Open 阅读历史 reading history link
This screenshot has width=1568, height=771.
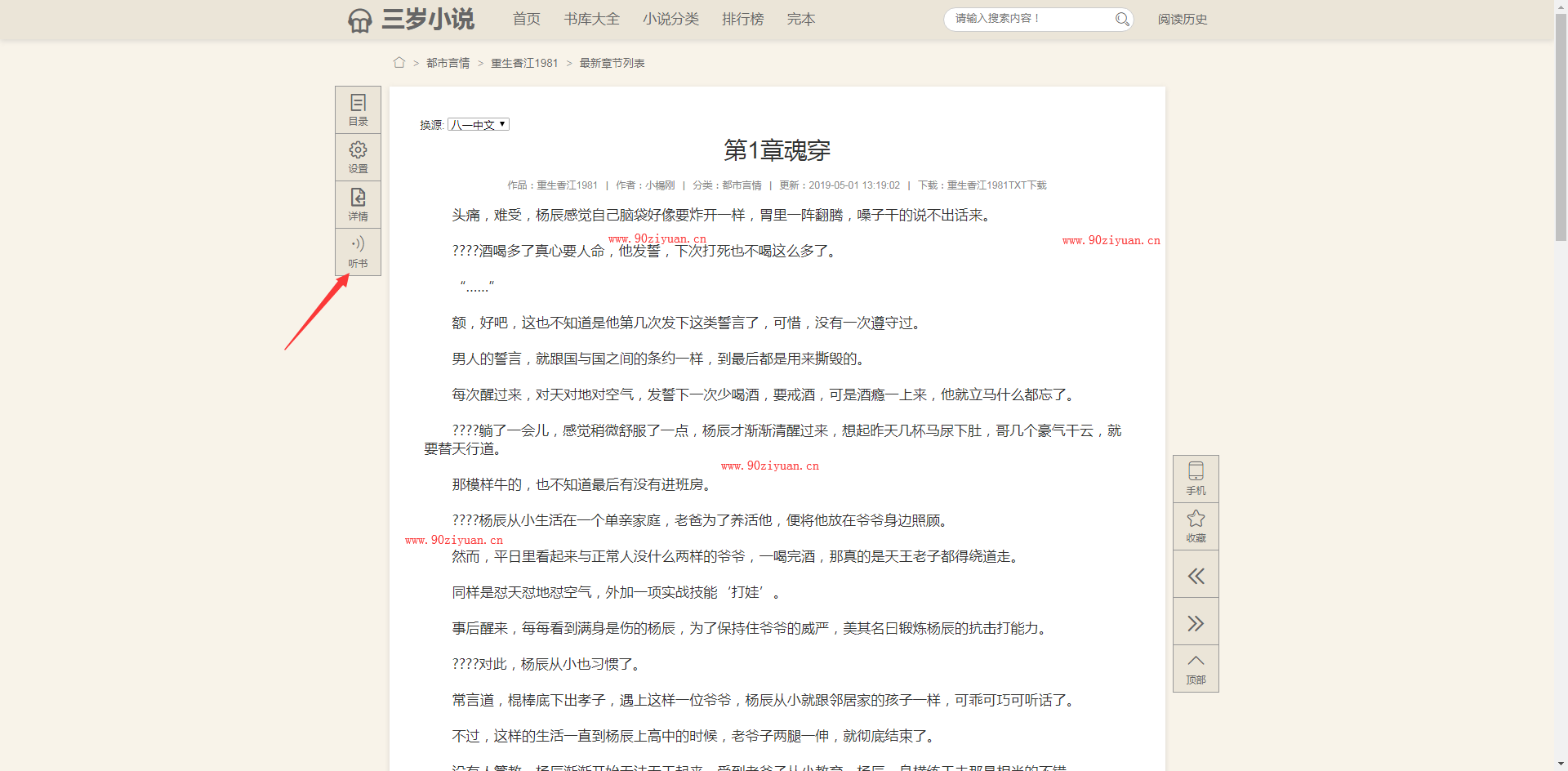pos(1182,19)
